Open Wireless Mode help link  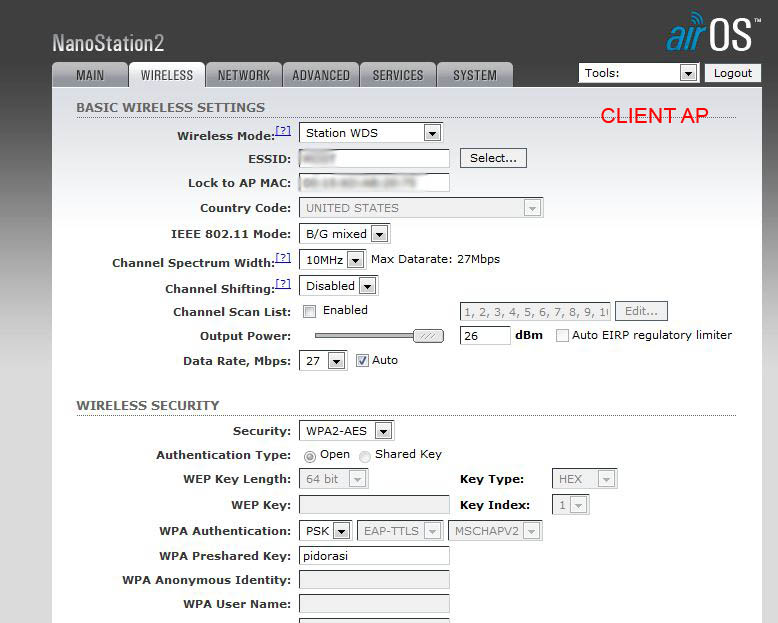click(x=283, y=131)
